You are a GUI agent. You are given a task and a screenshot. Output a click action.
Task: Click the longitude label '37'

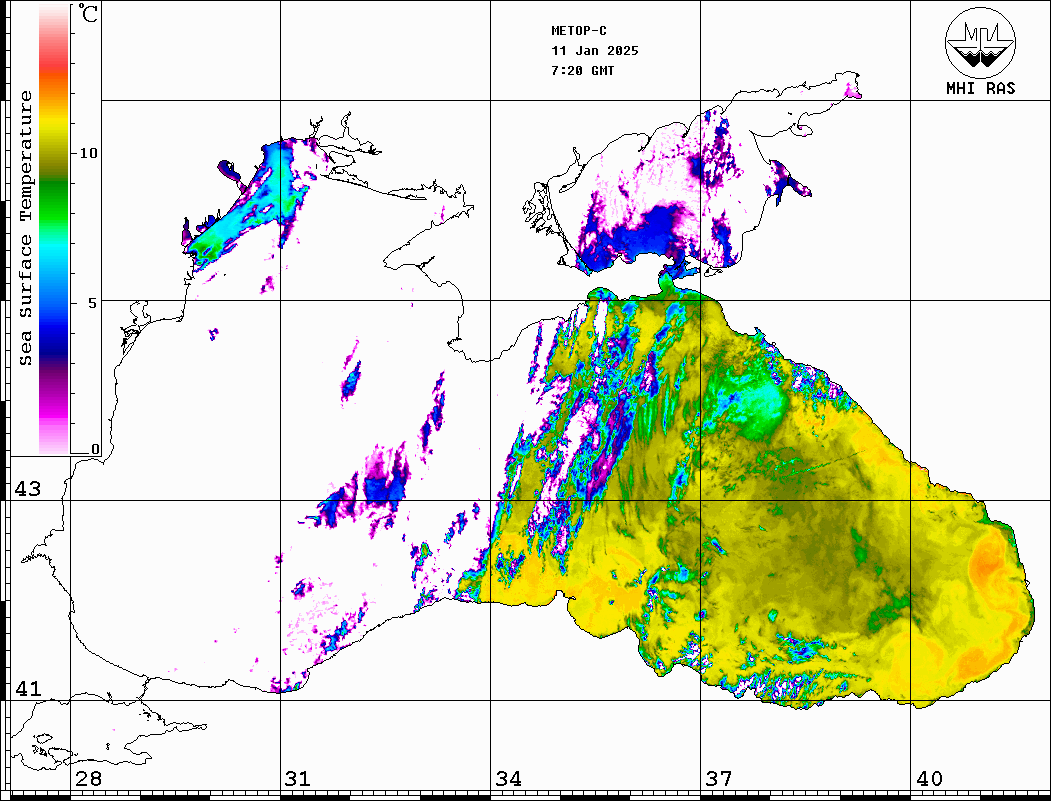(x=719, y=779)
